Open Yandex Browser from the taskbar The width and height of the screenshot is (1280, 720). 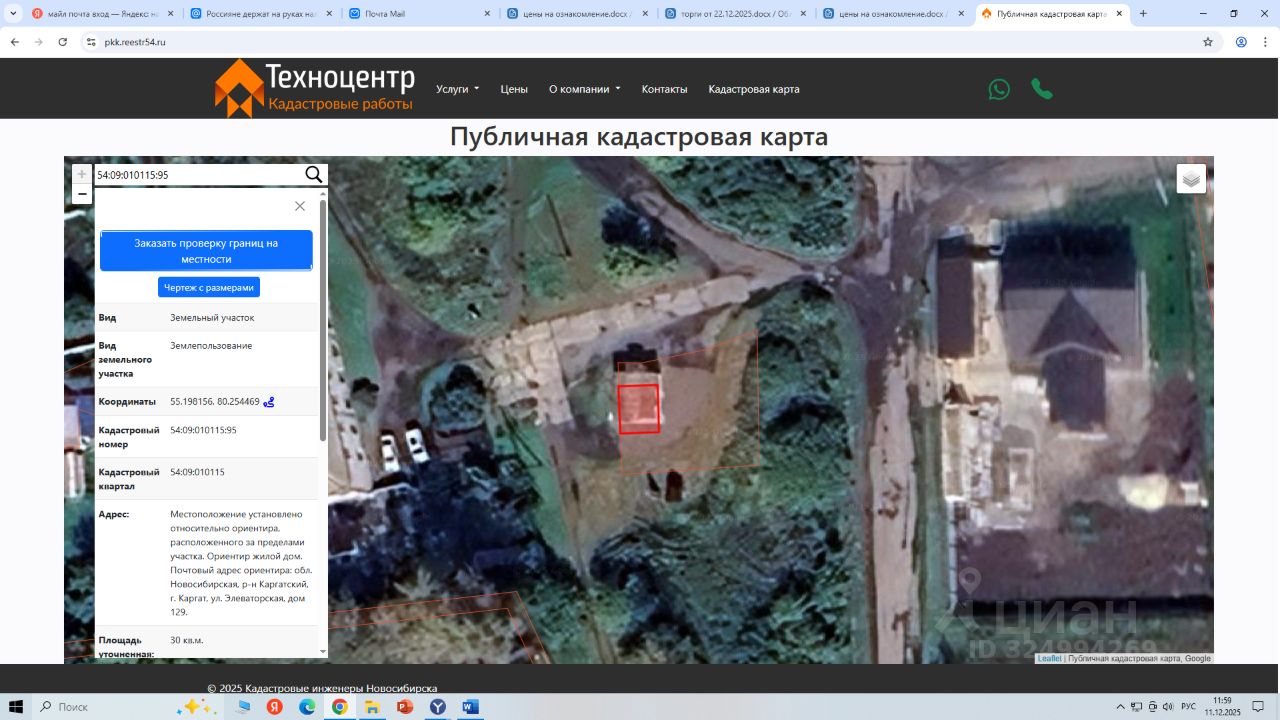pyautogui.click(x=274, y=707)
